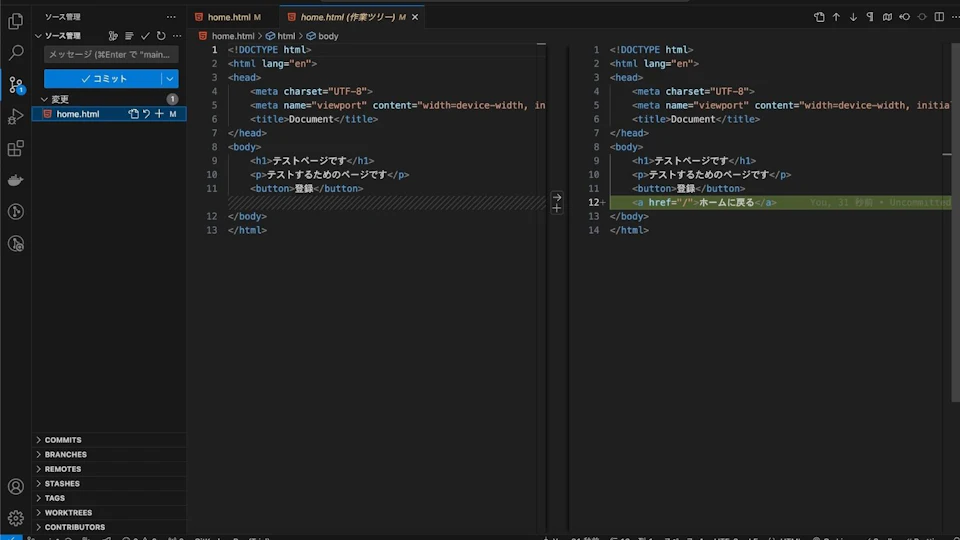
Task: Collapse the 変更 group
Action: point(44,99)
